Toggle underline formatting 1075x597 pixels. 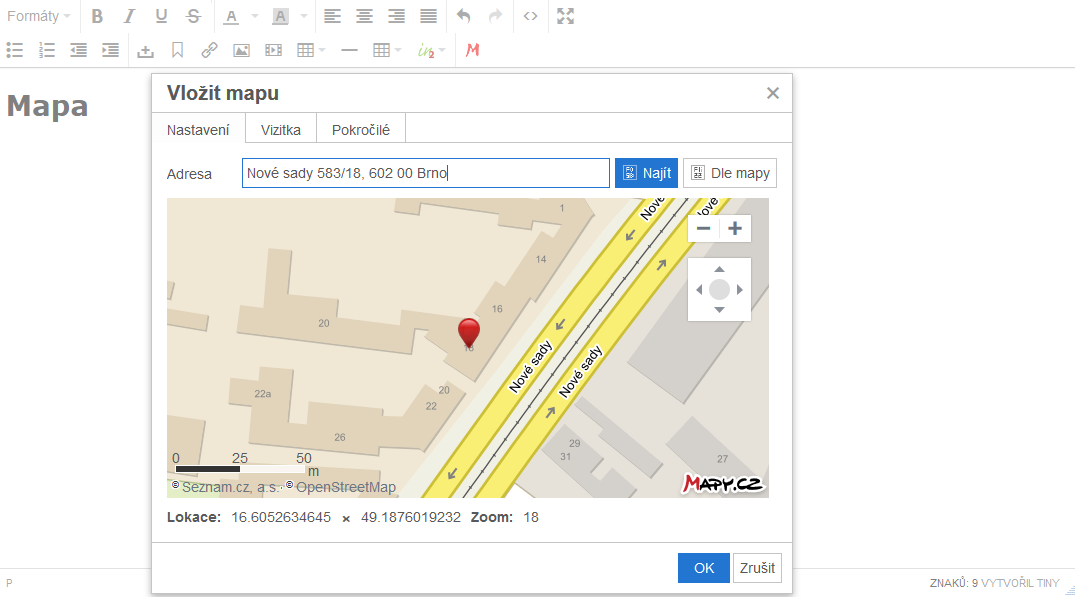161,16
